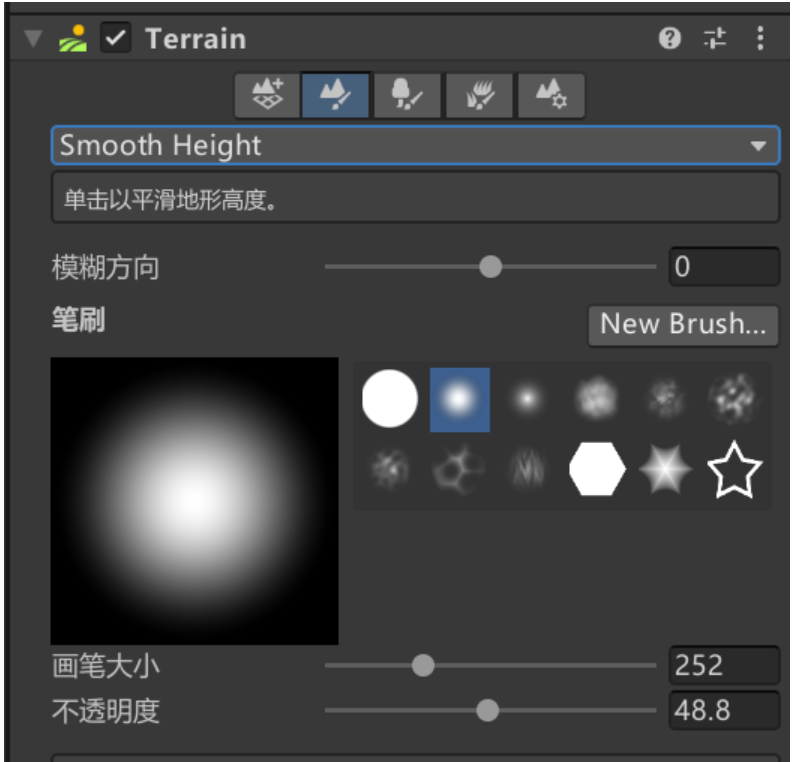This screenshot has height=762, width=796.
Task: Click the 单击以平滑地形高度 description text
Action: [170, 200]
